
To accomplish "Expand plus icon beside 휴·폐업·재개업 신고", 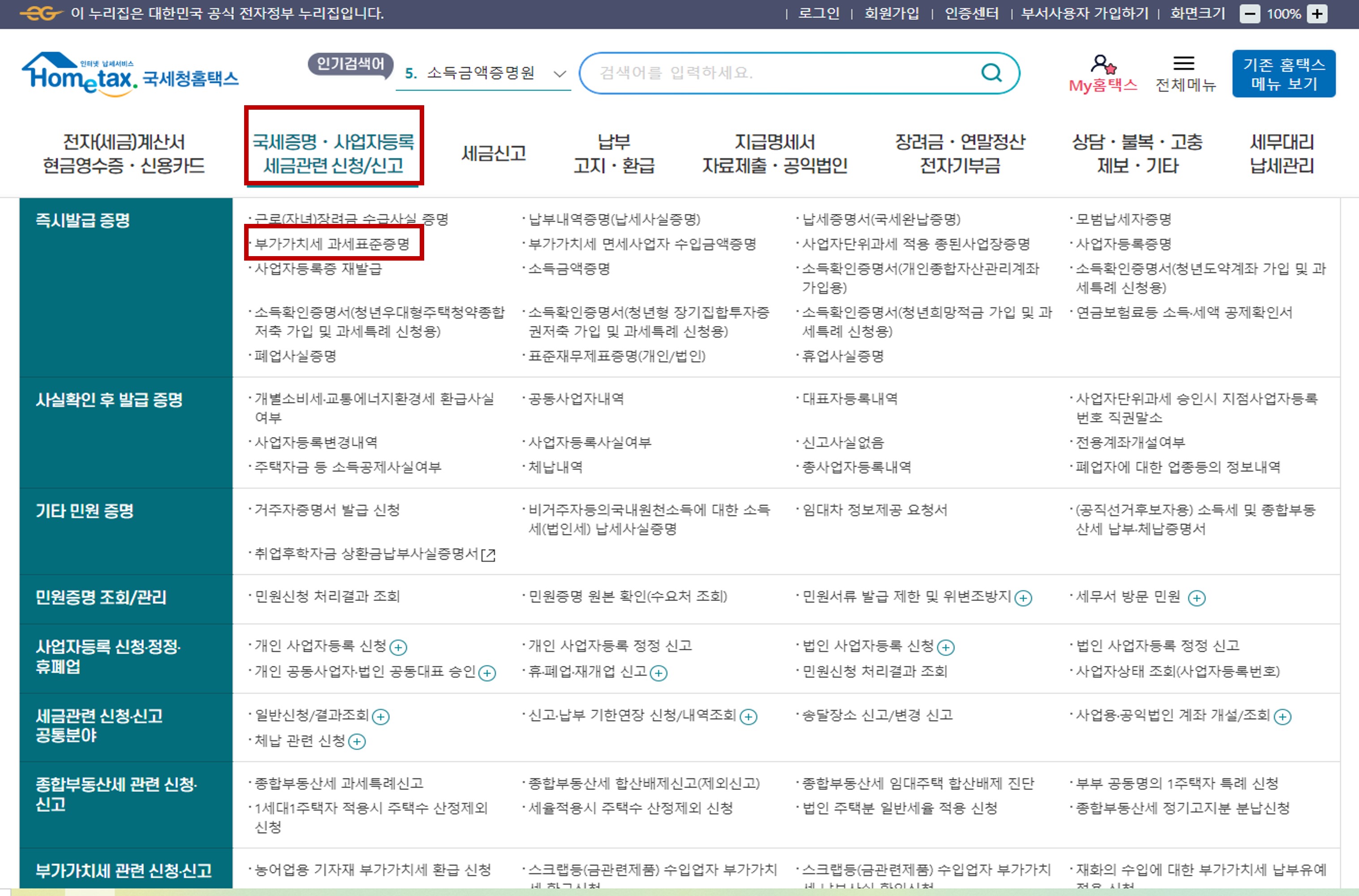I will pyautogui.click(x=658, y=673).
